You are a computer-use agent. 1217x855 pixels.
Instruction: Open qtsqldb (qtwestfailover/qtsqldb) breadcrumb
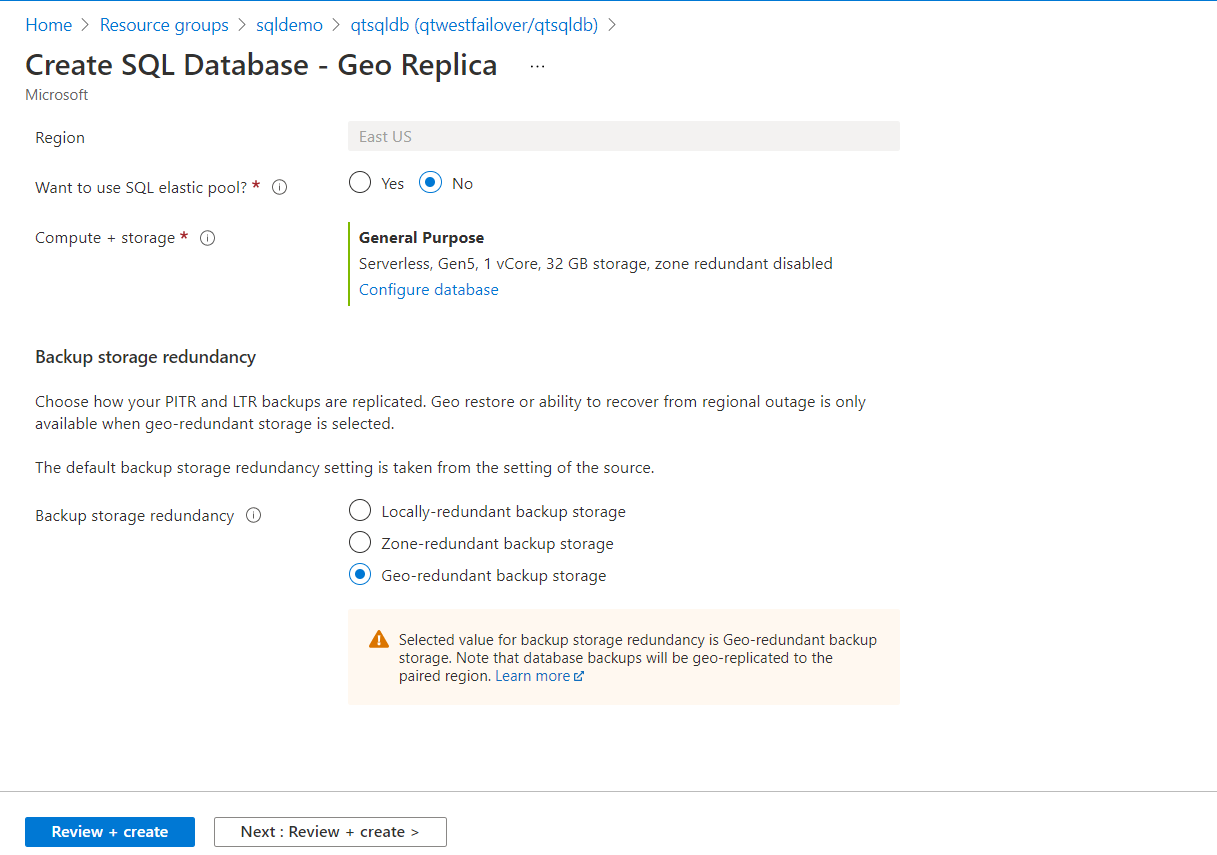474,25
